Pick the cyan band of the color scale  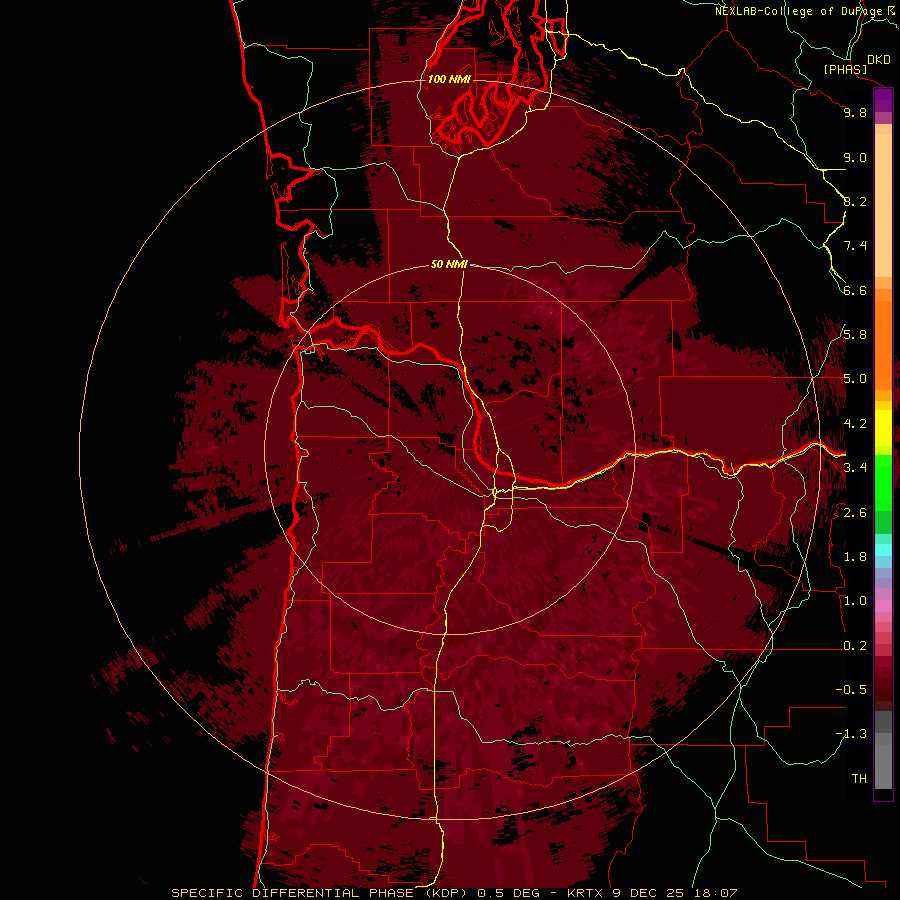883,550
